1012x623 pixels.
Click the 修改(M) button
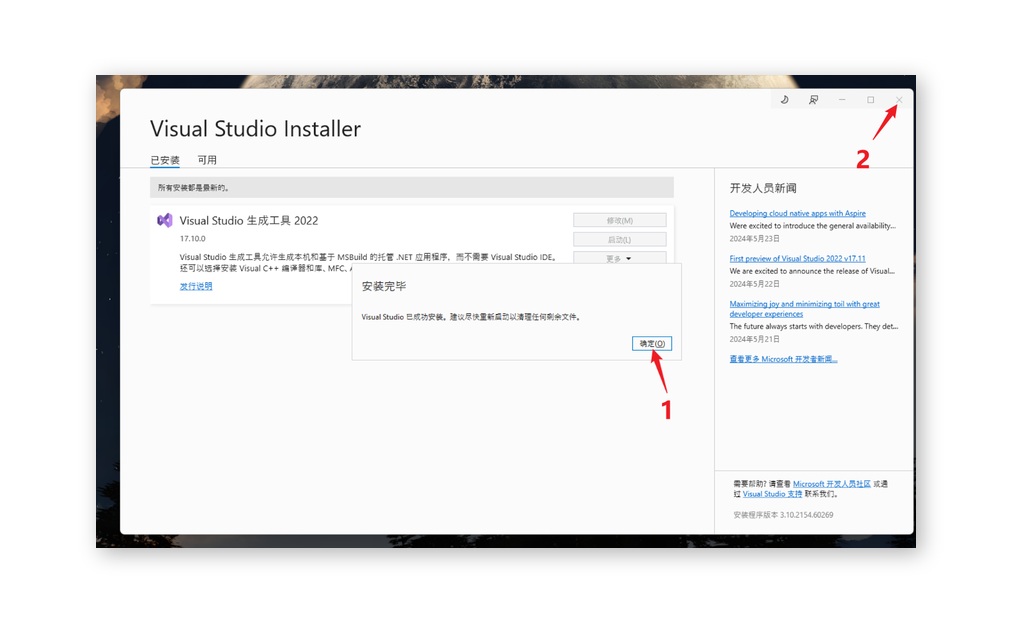point(619,220)
